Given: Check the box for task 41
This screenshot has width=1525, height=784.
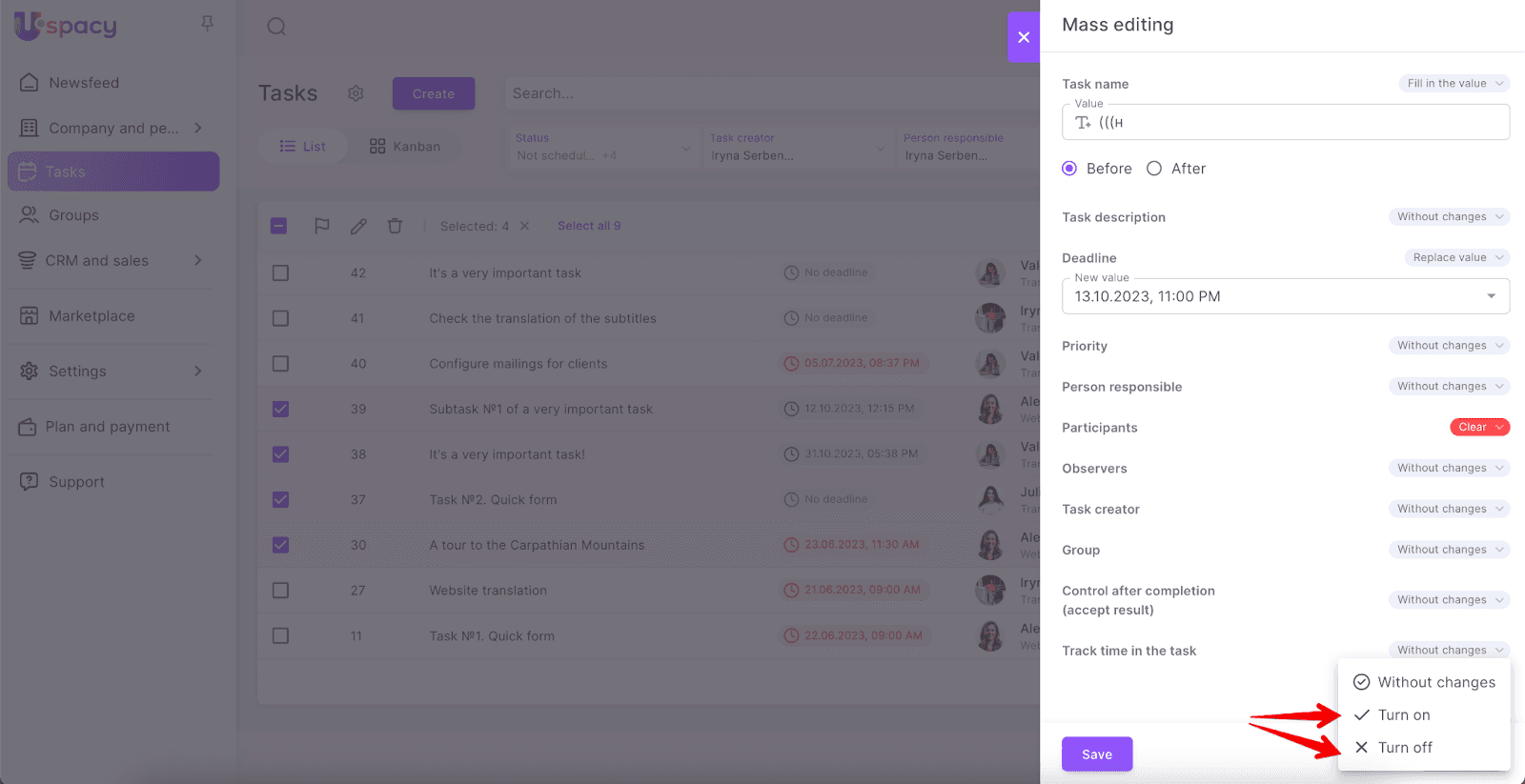Looking at the screenshot, I should coord(280,318).
